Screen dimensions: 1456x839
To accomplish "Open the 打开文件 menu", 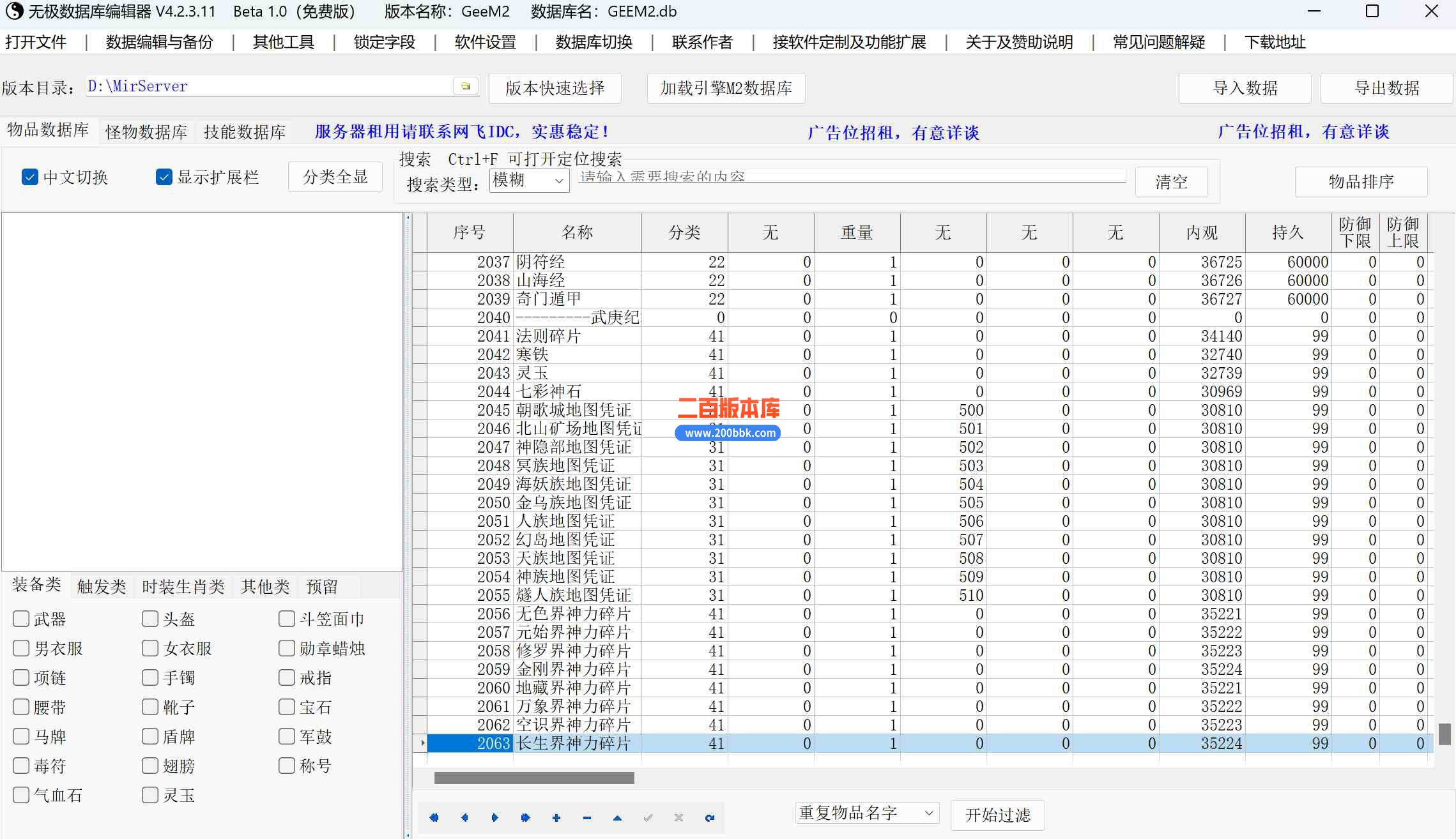I will [36, 42].
